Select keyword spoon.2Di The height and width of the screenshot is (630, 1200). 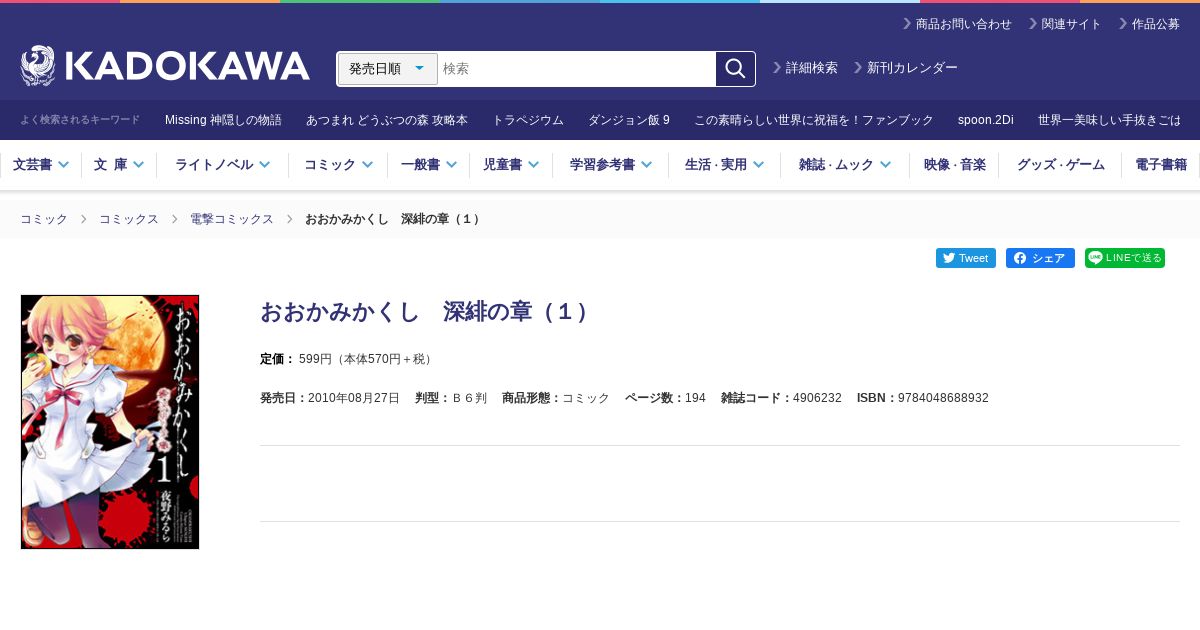point(986,120)
